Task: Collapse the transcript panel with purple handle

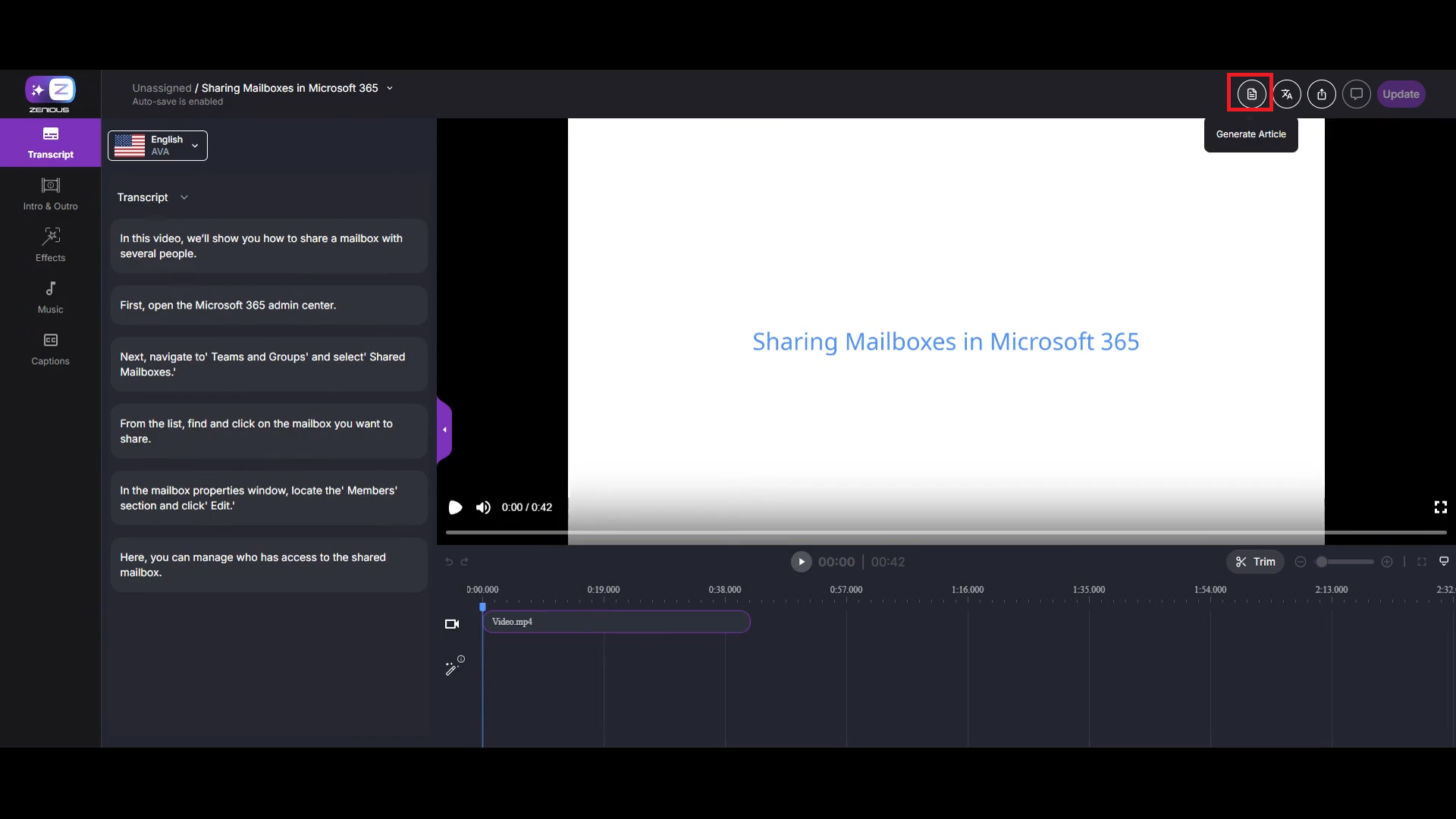Action: 444,430
